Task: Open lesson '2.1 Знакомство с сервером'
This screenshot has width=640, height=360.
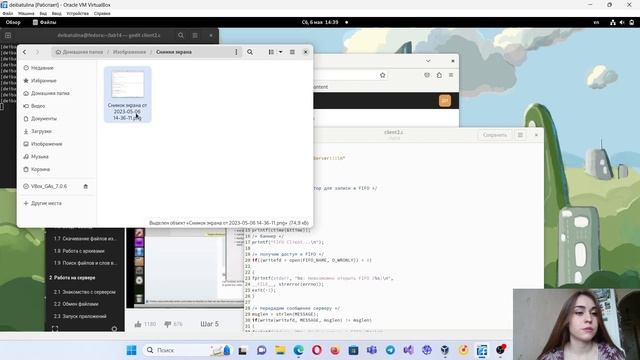Action: 84,292
